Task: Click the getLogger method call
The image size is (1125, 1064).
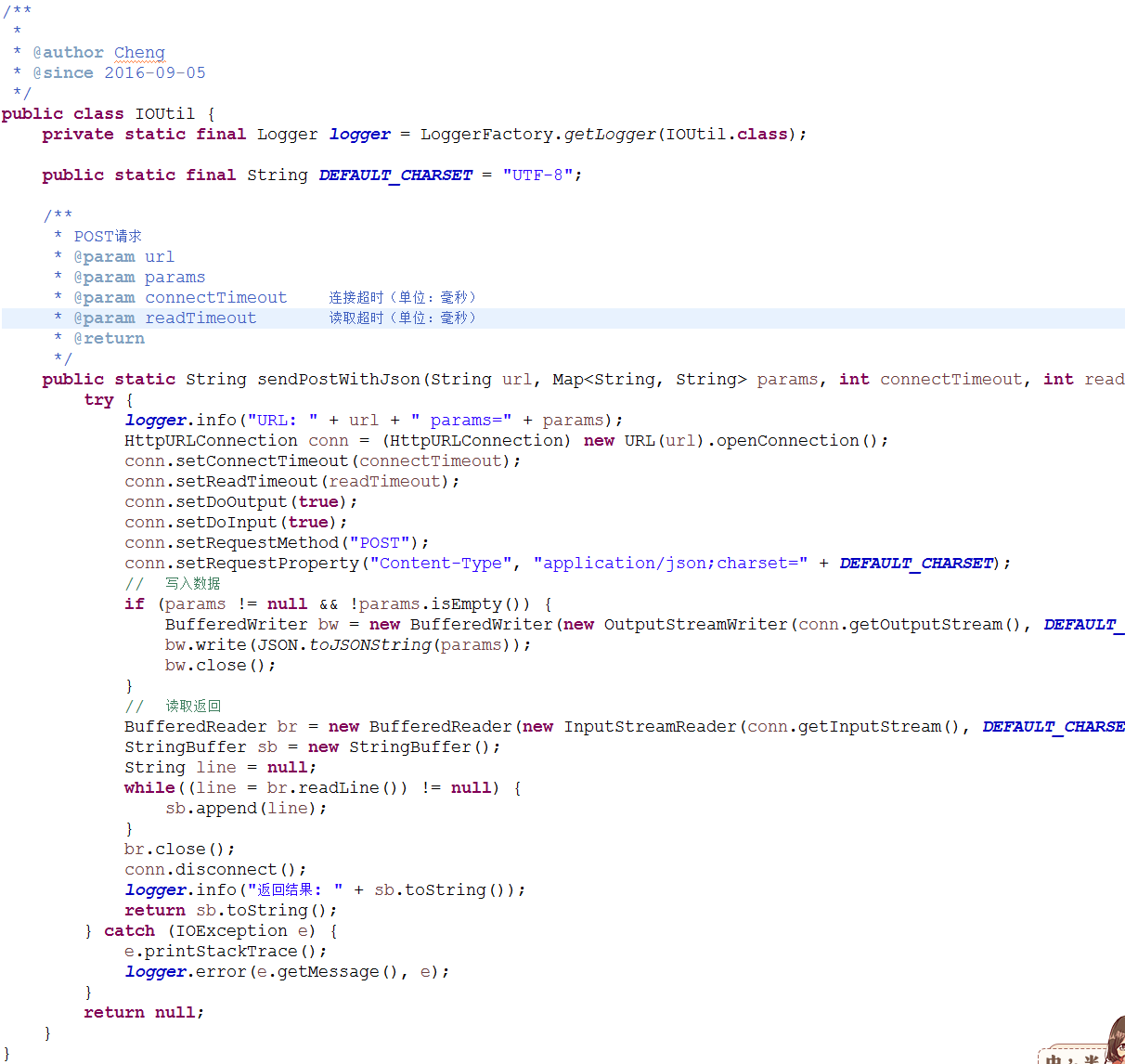Action: pyautogui.click(x=611, y=135)
